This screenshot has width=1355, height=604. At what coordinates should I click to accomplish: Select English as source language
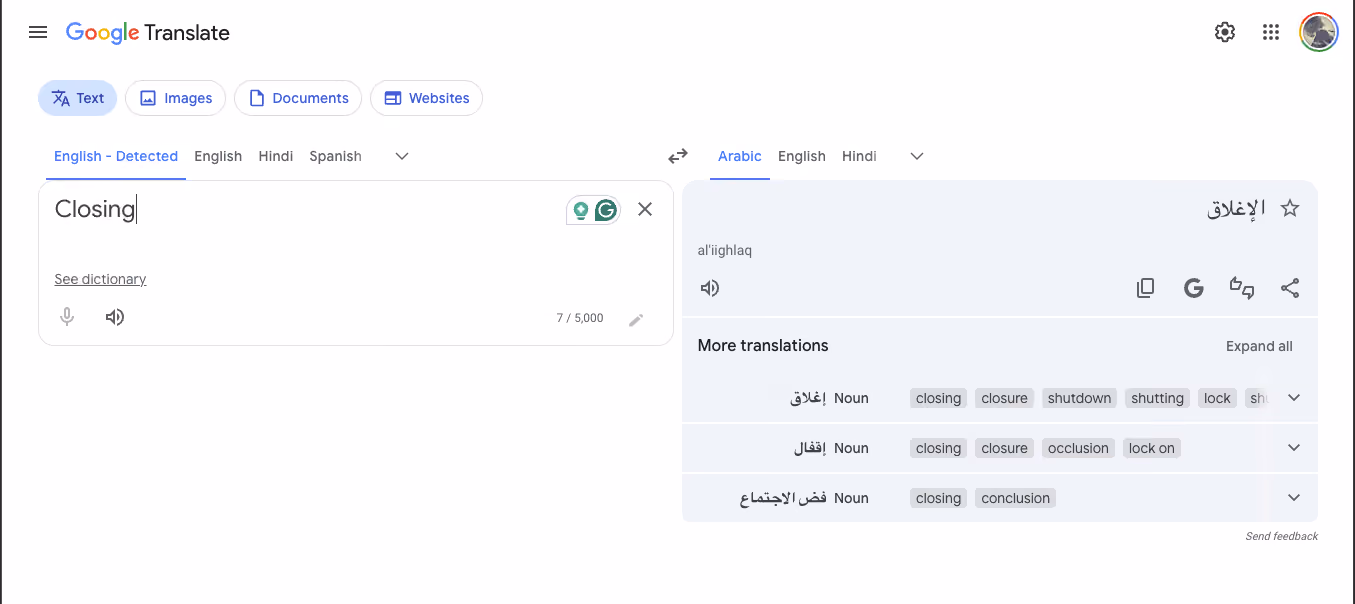218,156
